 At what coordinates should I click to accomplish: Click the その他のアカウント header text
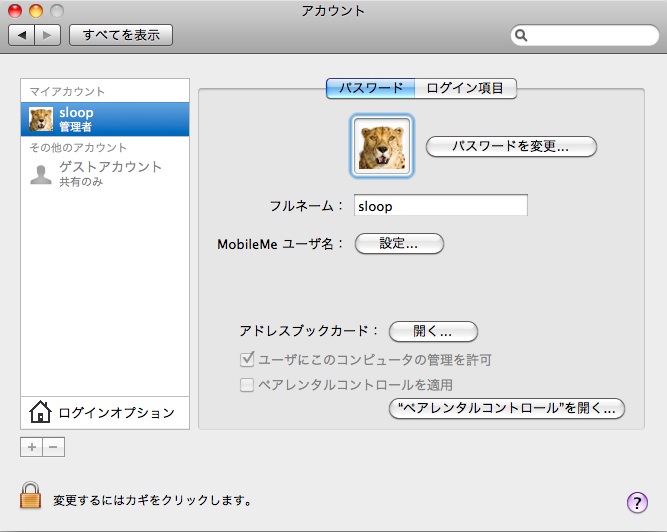pyautogui.click(x=78, y=148)
